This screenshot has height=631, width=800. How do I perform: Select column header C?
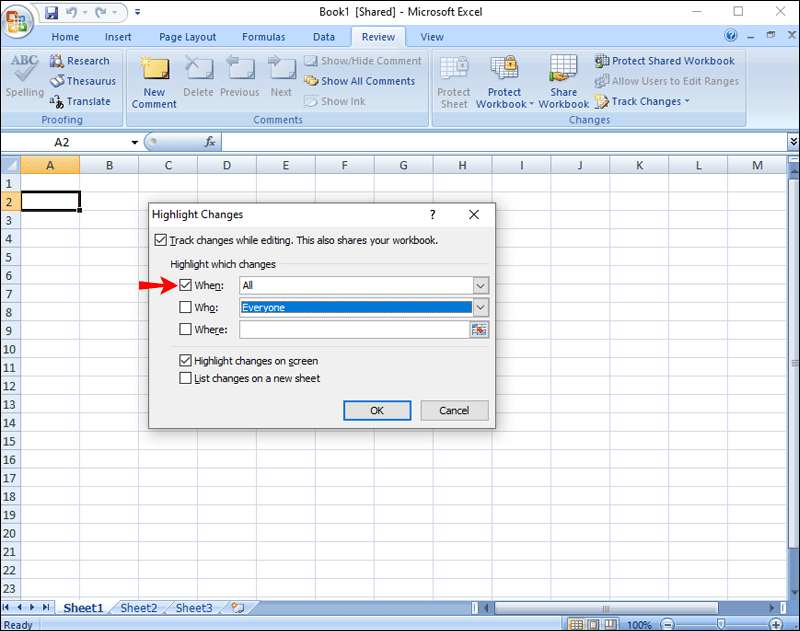tap(168, 165)
